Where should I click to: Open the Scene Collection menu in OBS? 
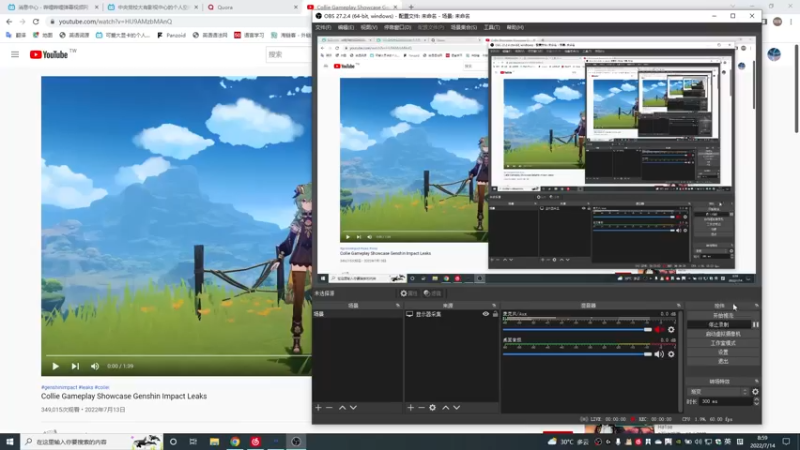(463, 28)
